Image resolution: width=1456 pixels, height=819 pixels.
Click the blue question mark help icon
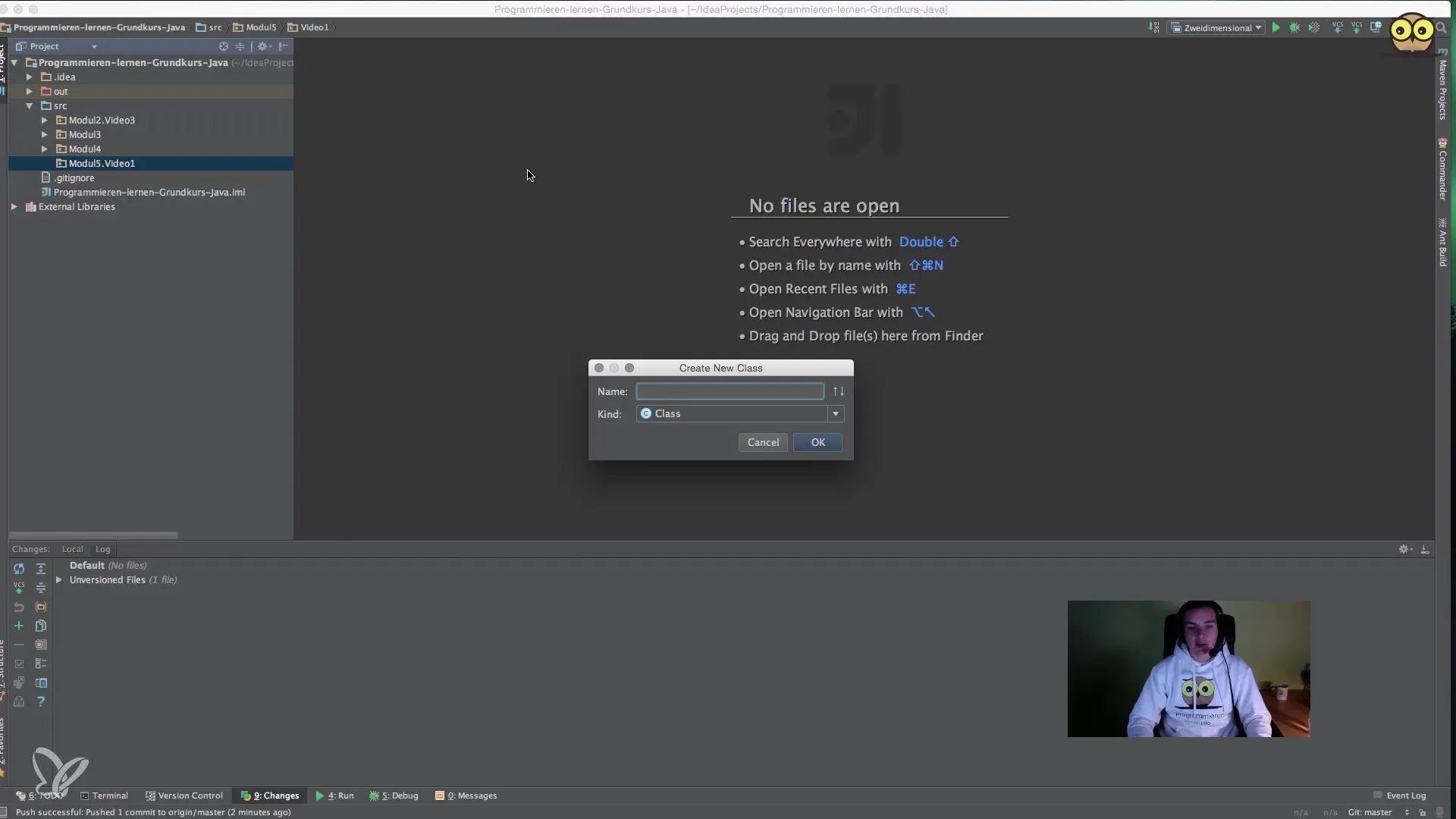[41, 701]
